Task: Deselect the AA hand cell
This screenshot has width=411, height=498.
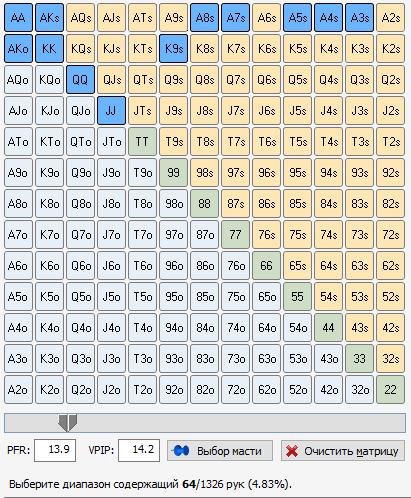Action: coord(18,18)
